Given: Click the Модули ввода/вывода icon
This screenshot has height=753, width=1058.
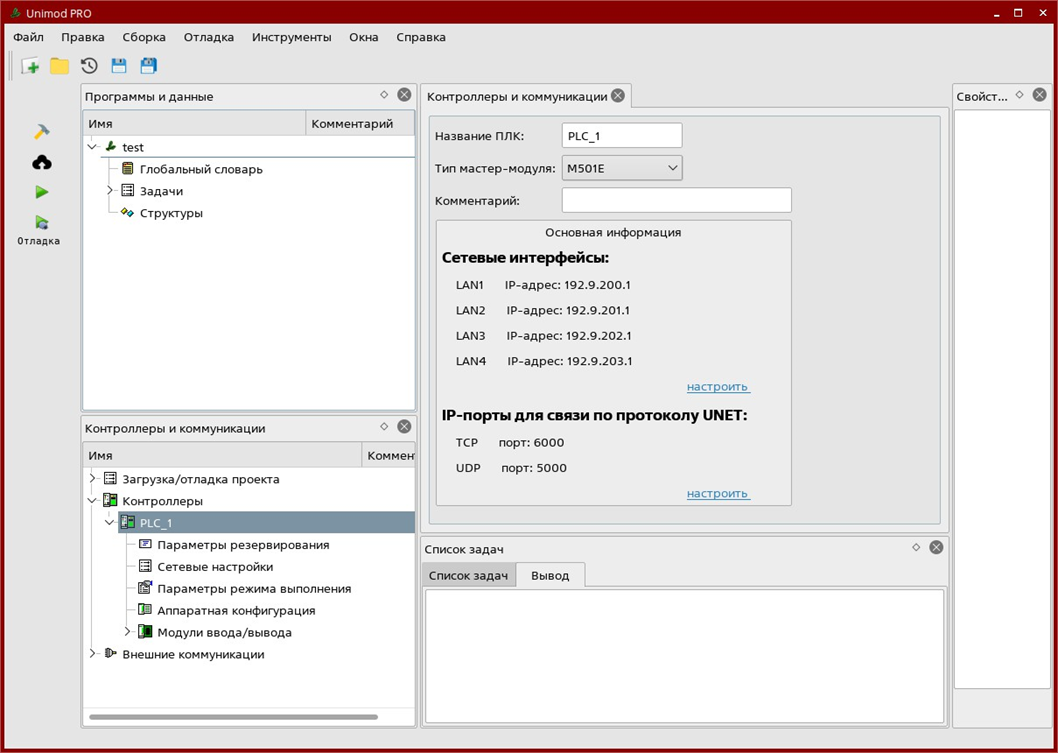Looking at the screenshot, I should [145, 632].
